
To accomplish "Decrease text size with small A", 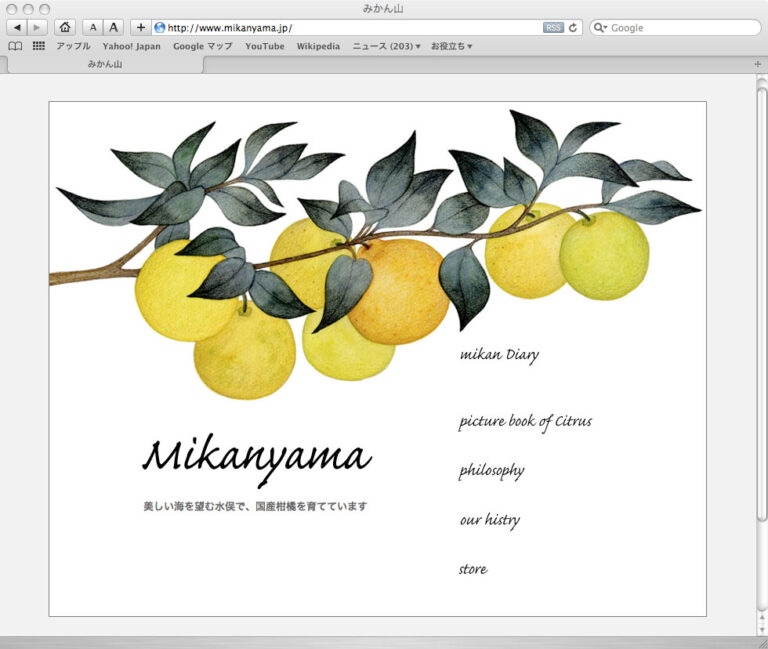I will [93, 27].
